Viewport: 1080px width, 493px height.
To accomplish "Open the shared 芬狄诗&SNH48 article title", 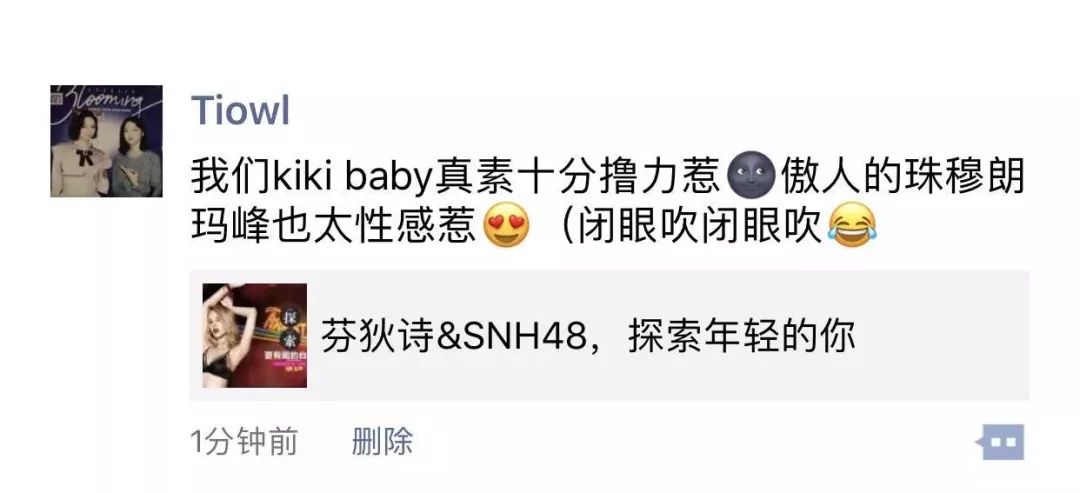I will [589, 337].
